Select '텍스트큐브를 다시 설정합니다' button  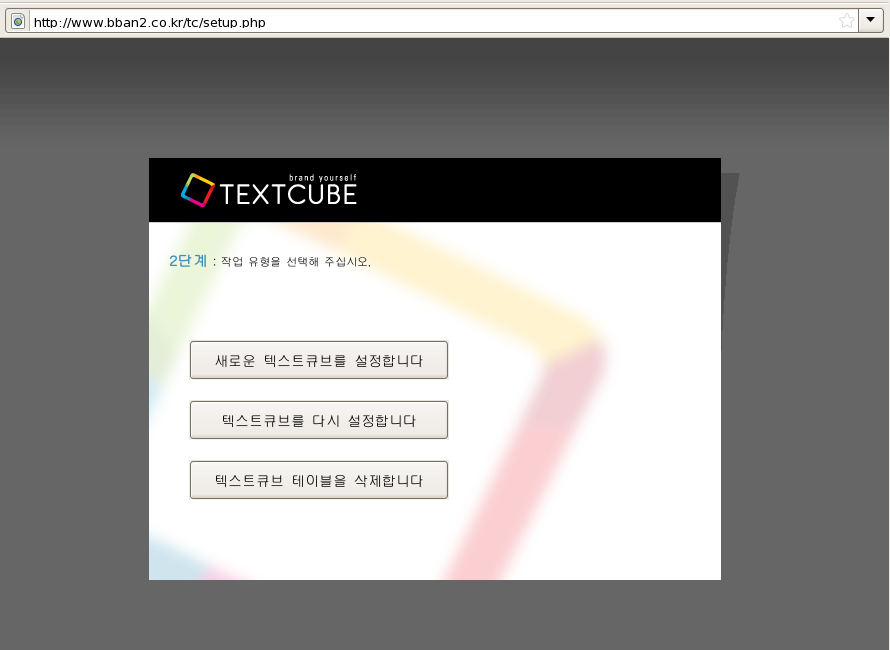(x=319, y=420)
